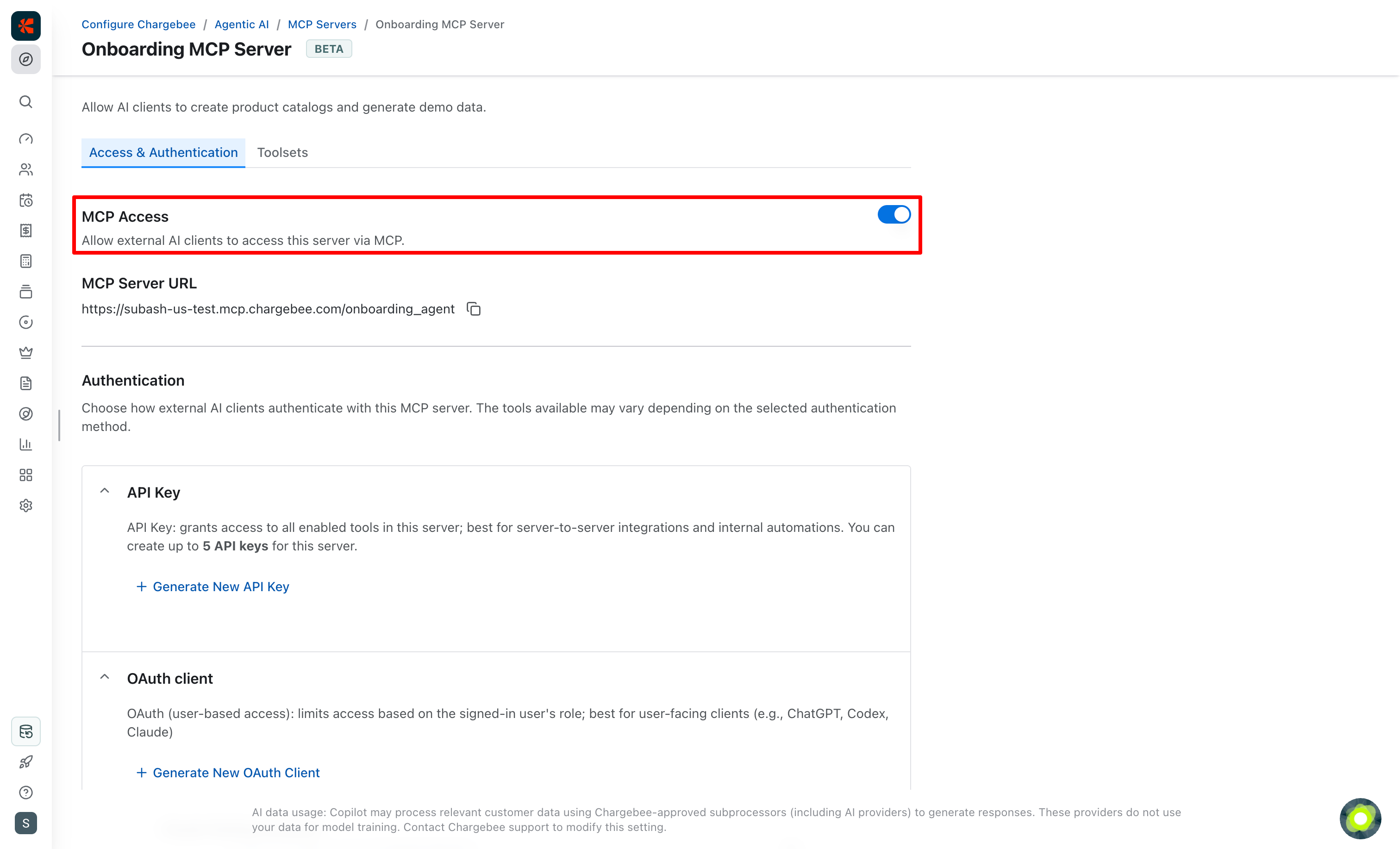Open the circular disc usage icon

click(25, 322)
